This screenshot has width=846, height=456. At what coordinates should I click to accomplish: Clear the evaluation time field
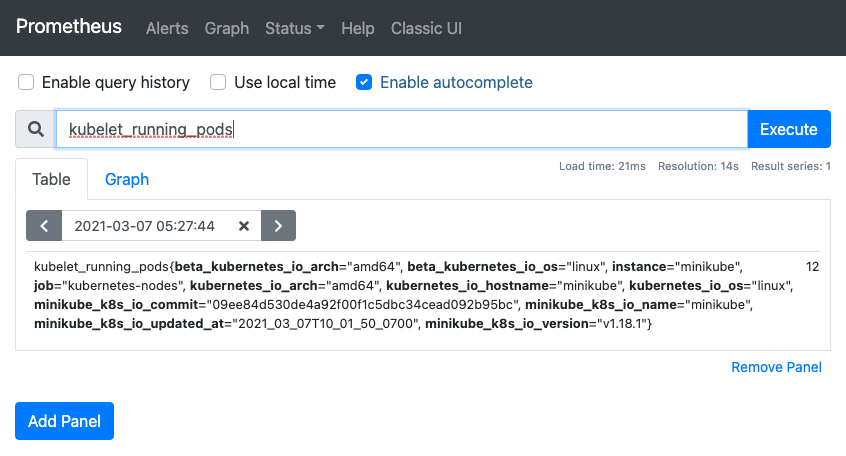click(244, 226)
